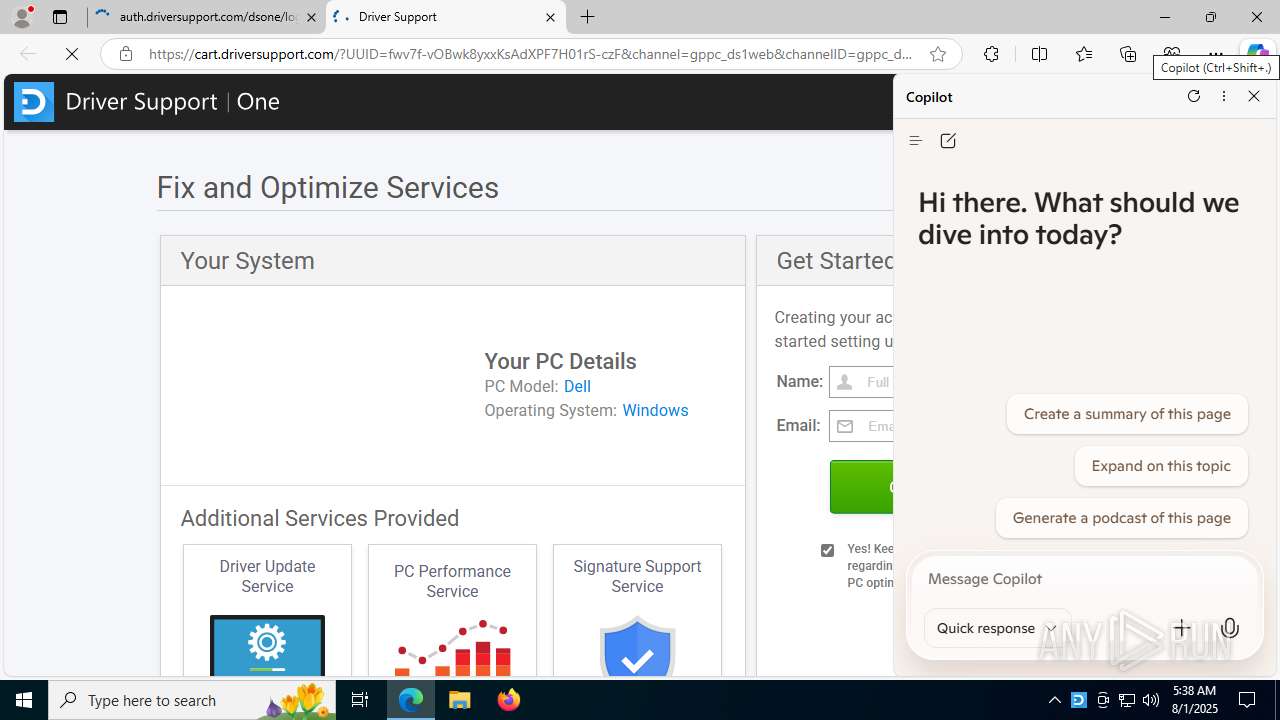This screenshot has height=720, width=1280.
Task: Uncheck the Yes! Keep me informed checkbox
Action: (x=827, y=550)
